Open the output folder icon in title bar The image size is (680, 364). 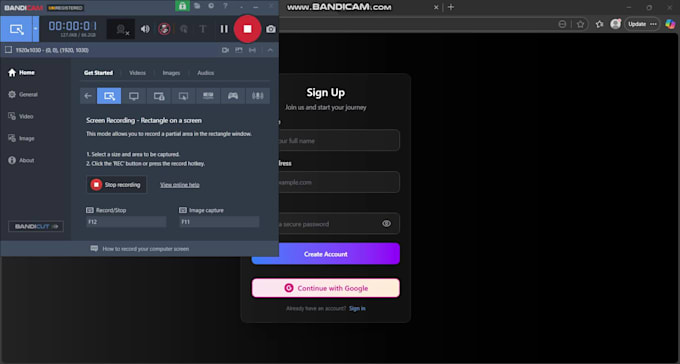click(x=197, y=6)
